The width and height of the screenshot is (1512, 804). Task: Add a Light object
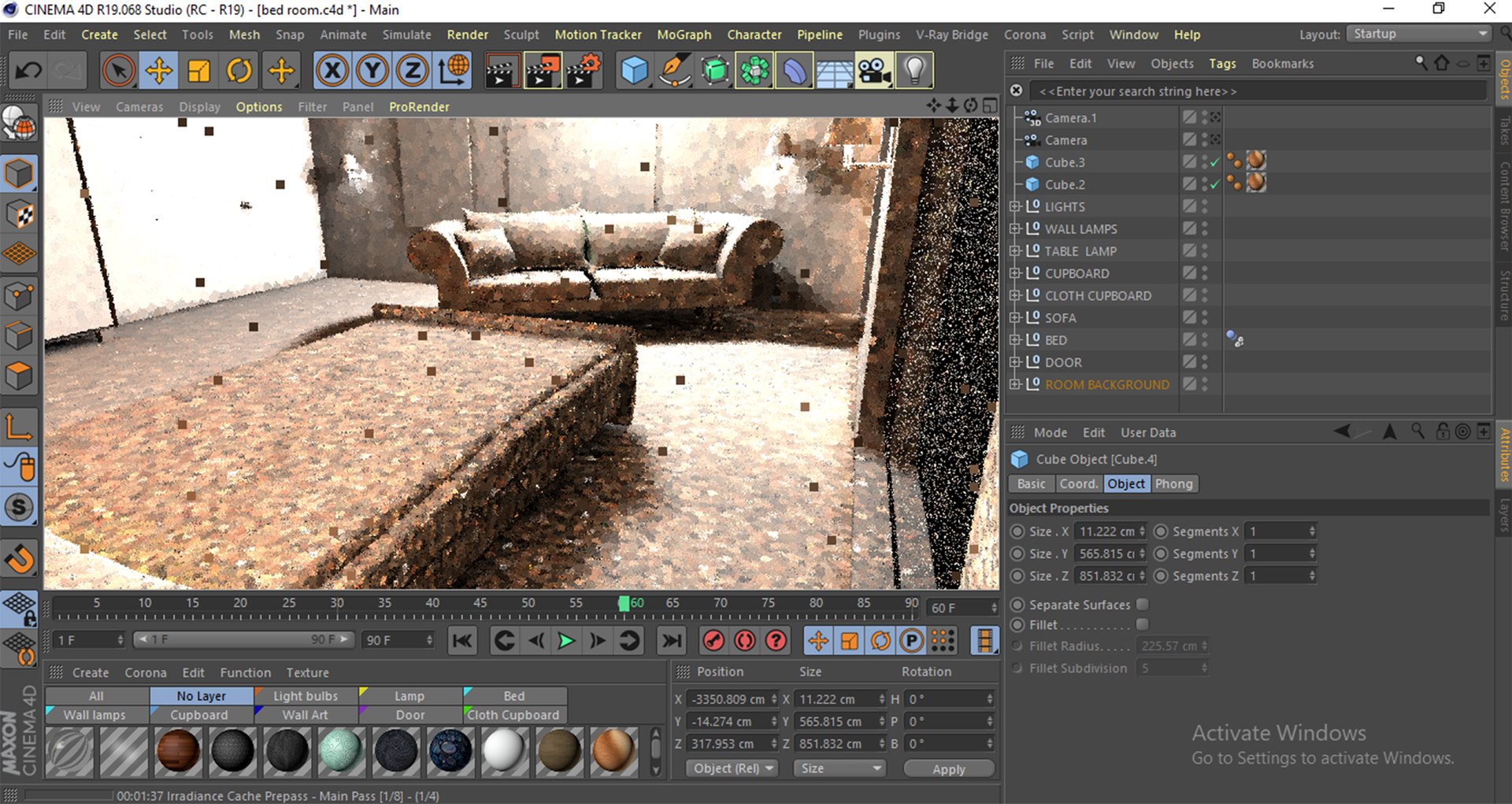click(914, 71)
